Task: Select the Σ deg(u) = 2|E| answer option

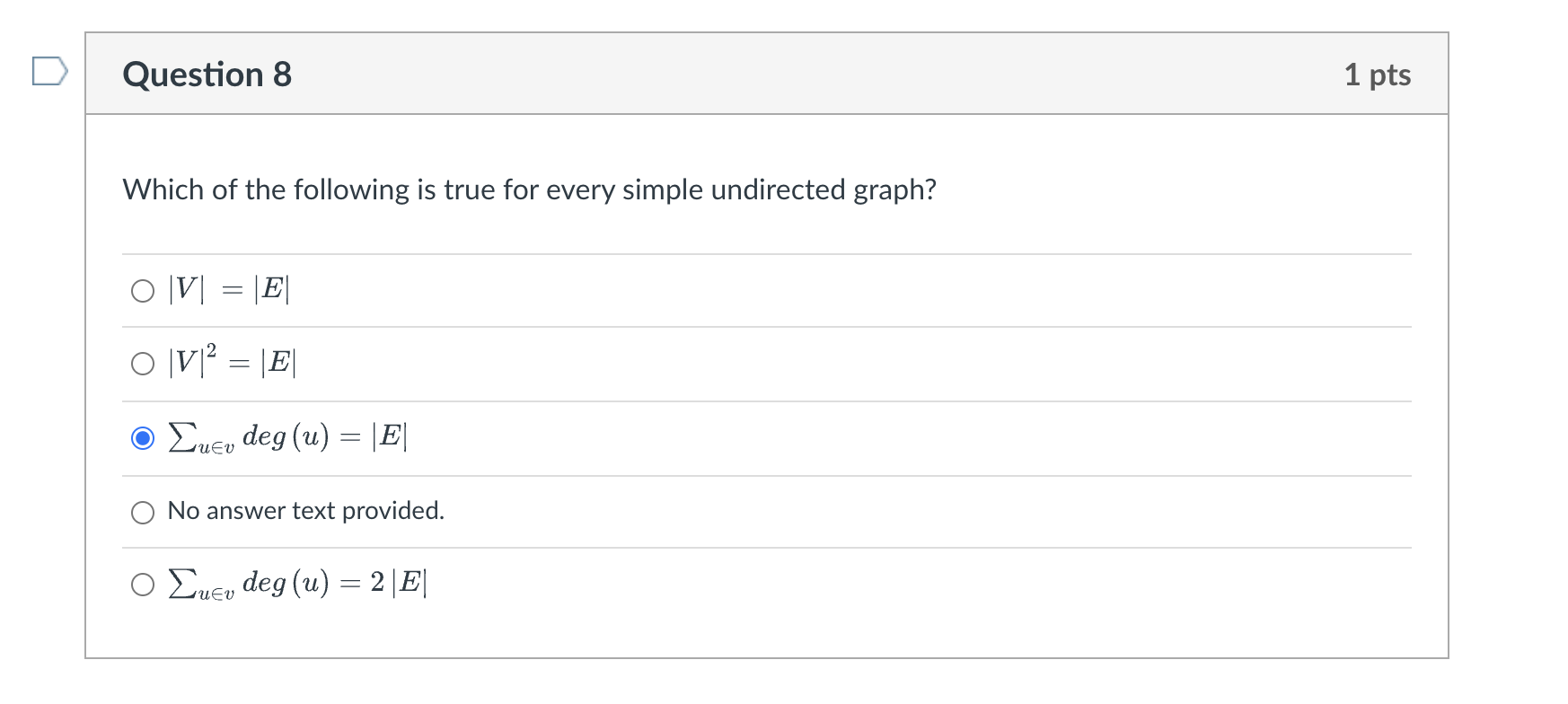Action: click(143, 585)
